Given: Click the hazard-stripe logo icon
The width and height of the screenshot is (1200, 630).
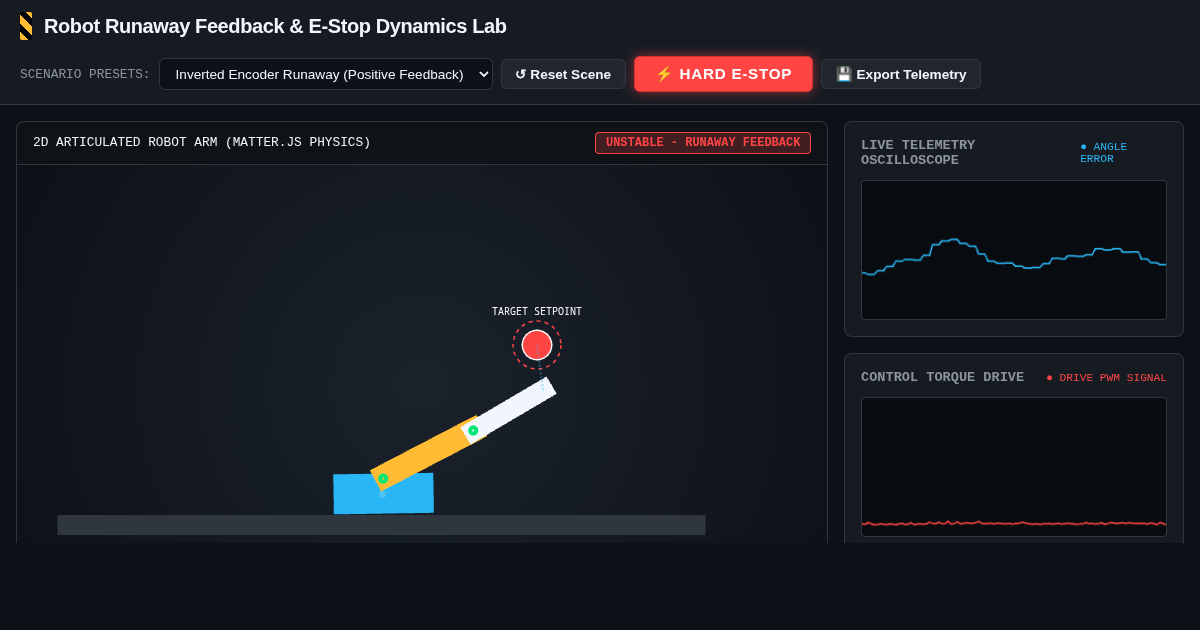Looking at the screenshot, I should click(26, 26).
